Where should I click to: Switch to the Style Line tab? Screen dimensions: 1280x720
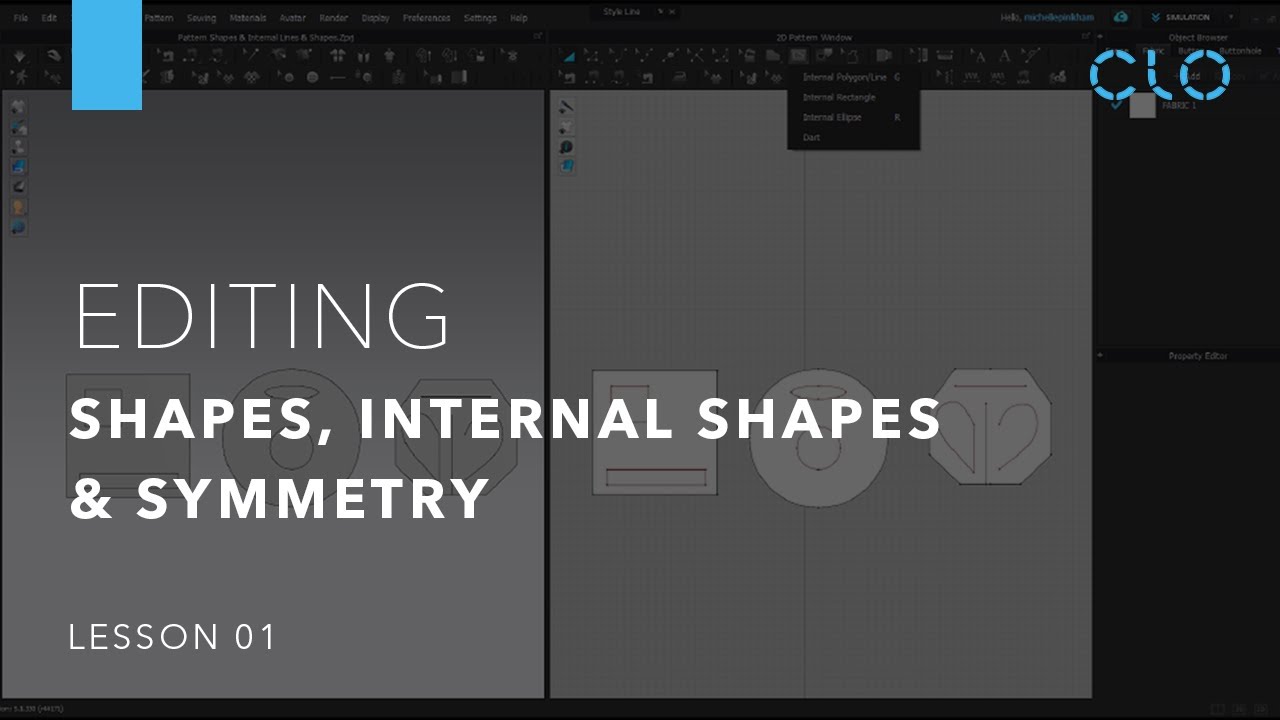pos(621,12)
